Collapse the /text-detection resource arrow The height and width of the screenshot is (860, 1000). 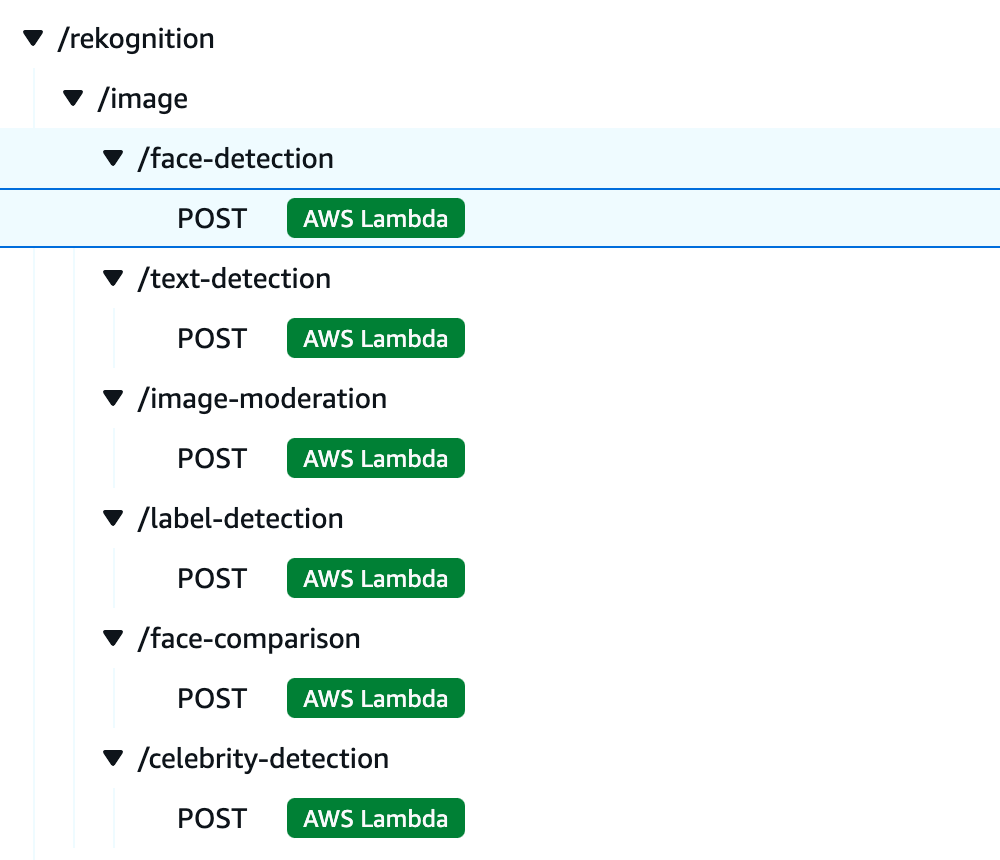pyautogui.click(x=113, y=278)
